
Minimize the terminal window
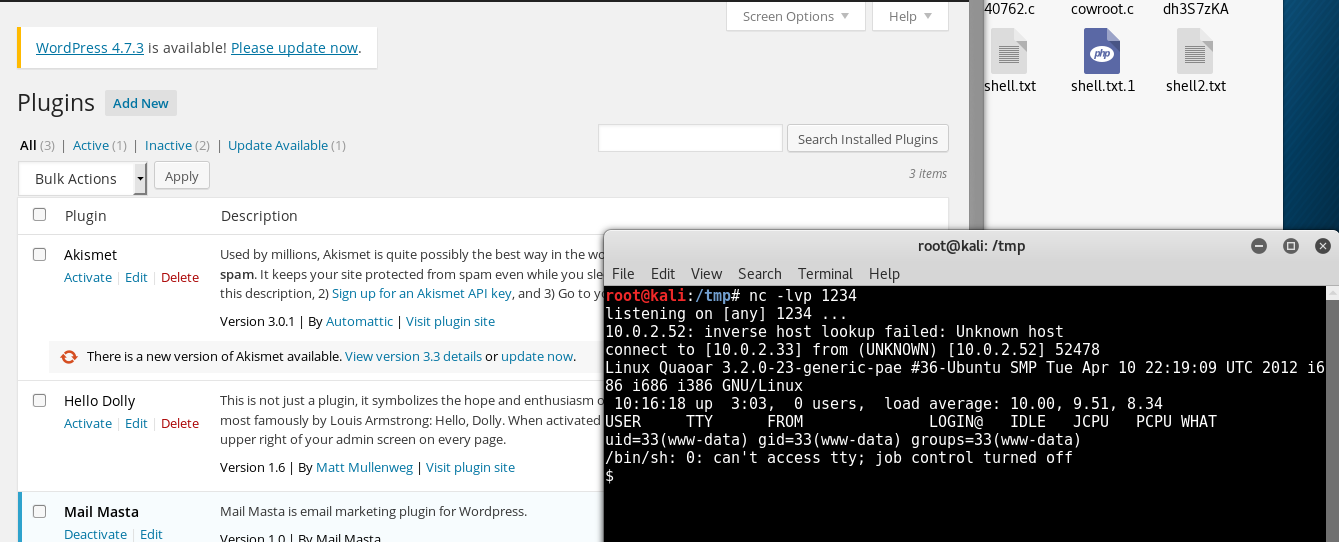coord(1259,246)
